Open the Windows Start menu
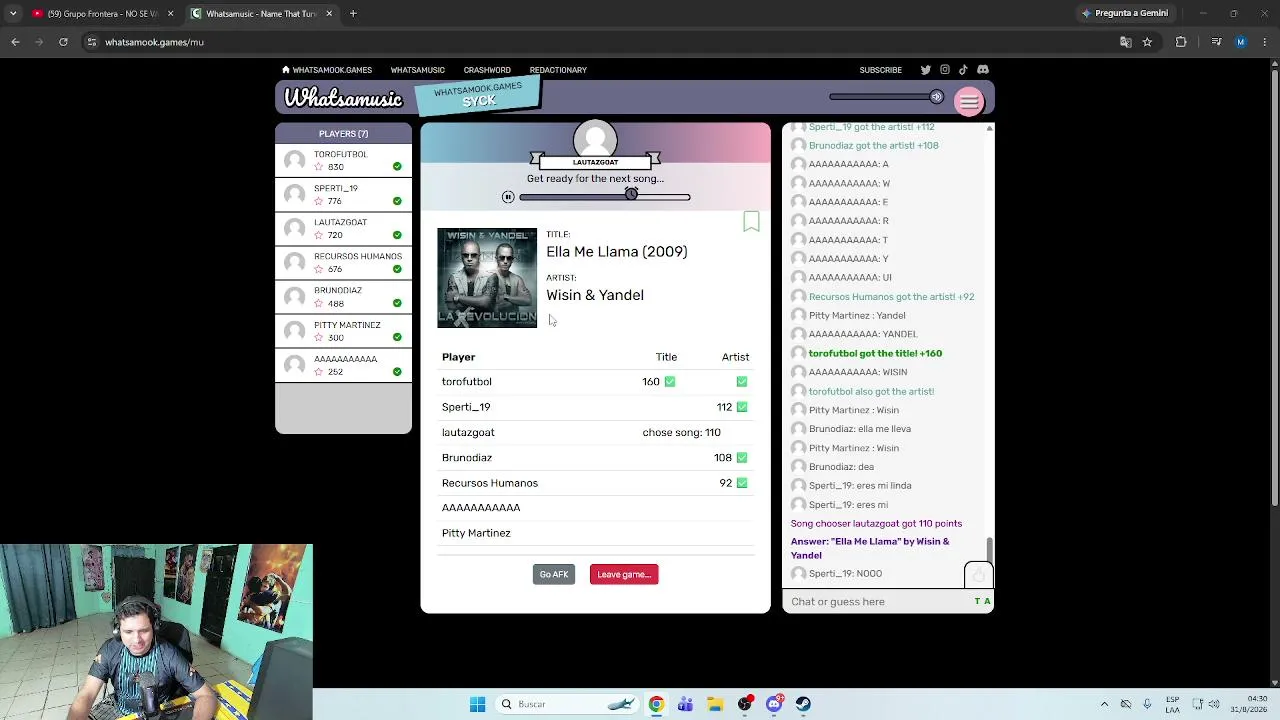Screen dimensions: 1280x720 click(x=477, y=704)
